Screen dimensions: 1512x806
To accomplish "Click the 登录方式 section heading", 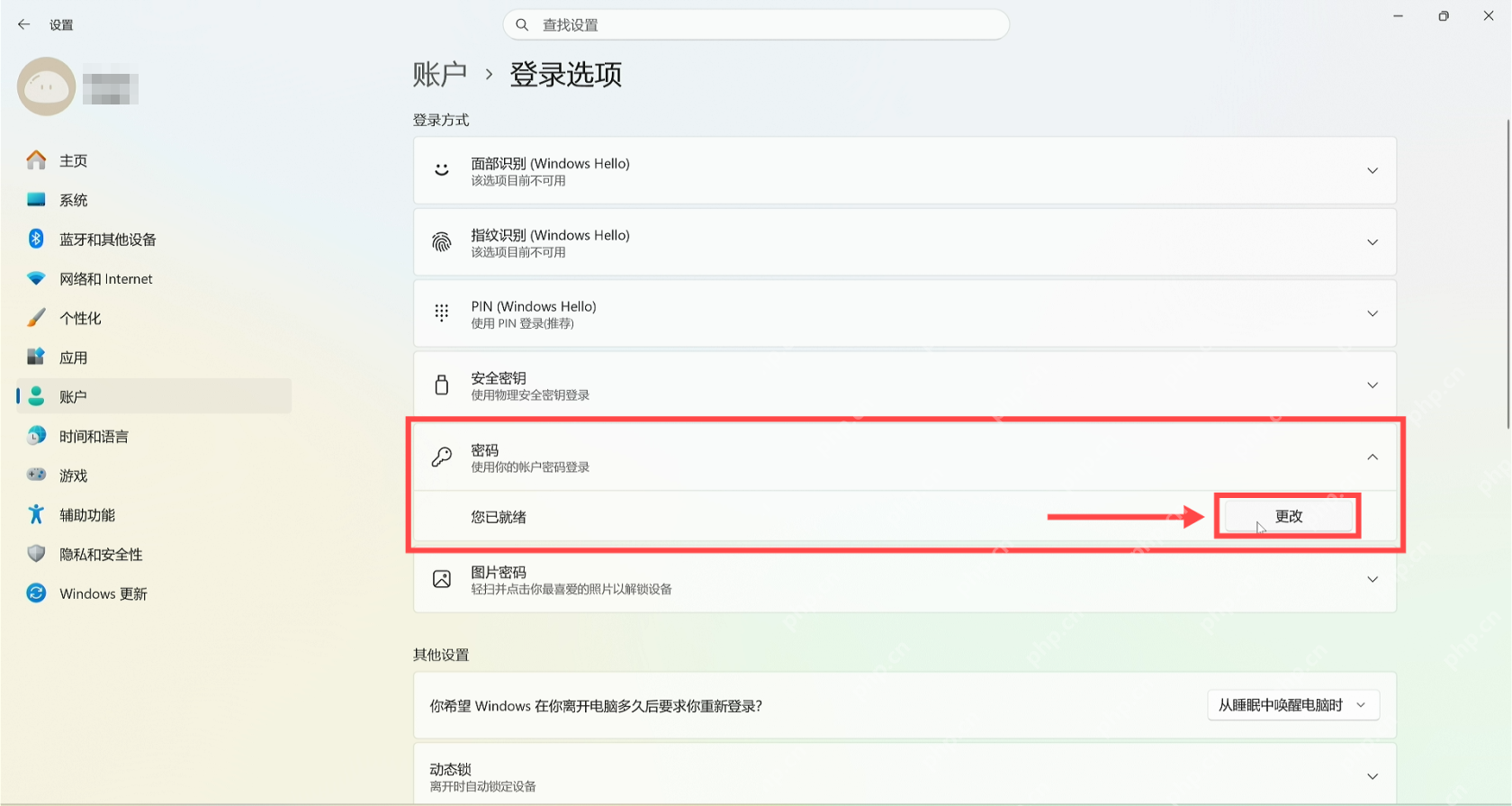I will [441, 120].
